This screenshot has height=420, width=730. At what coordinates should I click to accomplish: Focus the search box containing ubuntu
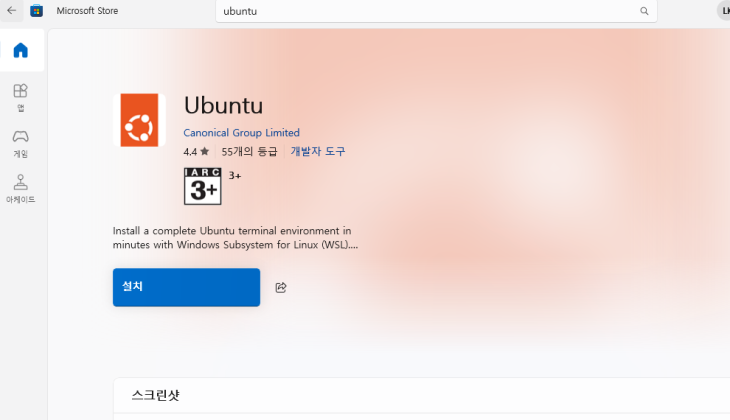(x=436, y=11)
